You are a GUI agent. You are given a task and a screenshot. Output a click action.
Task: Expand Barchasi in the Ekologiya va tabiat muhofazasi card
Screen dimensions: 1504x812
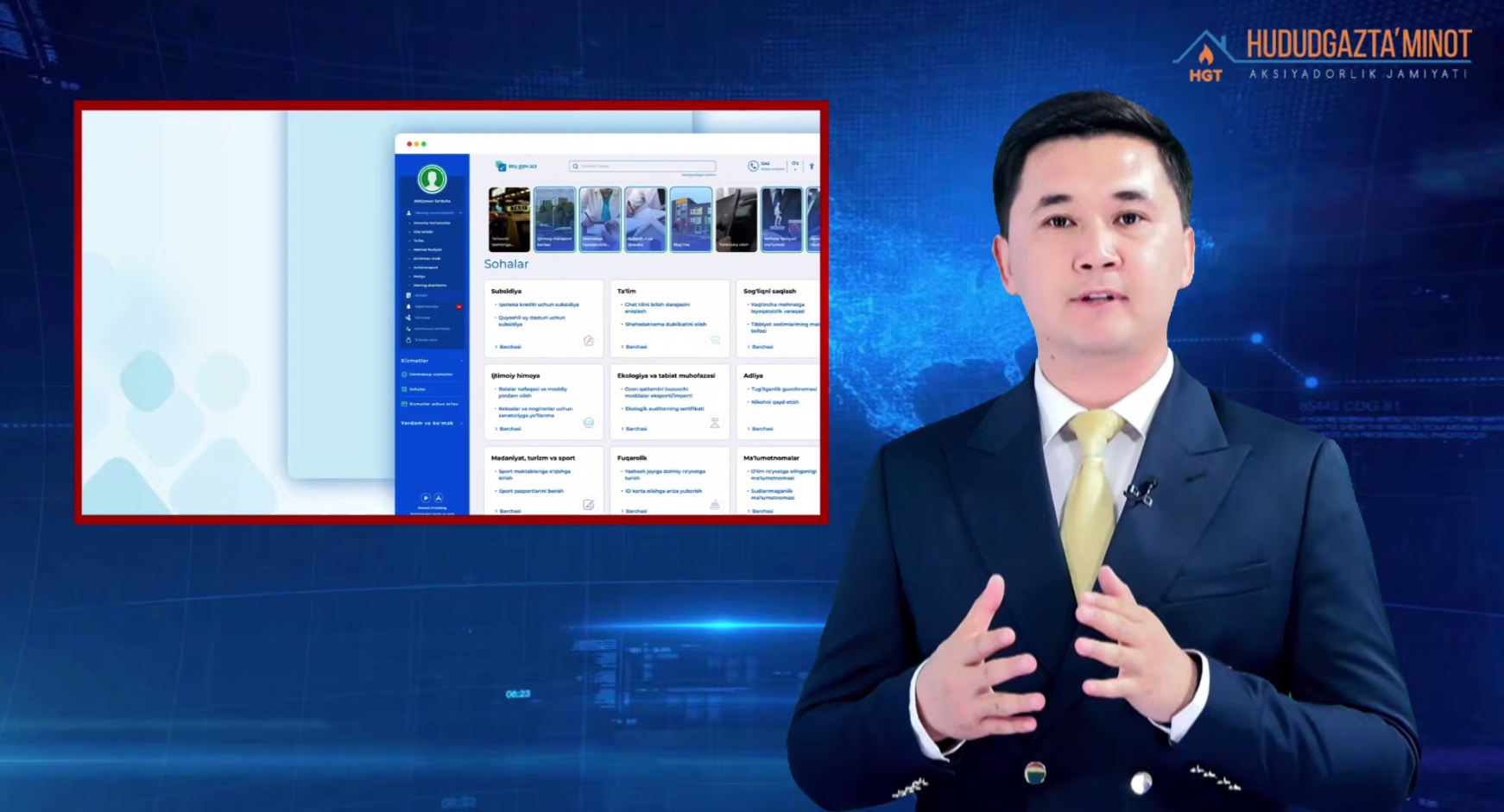[635, 429]
